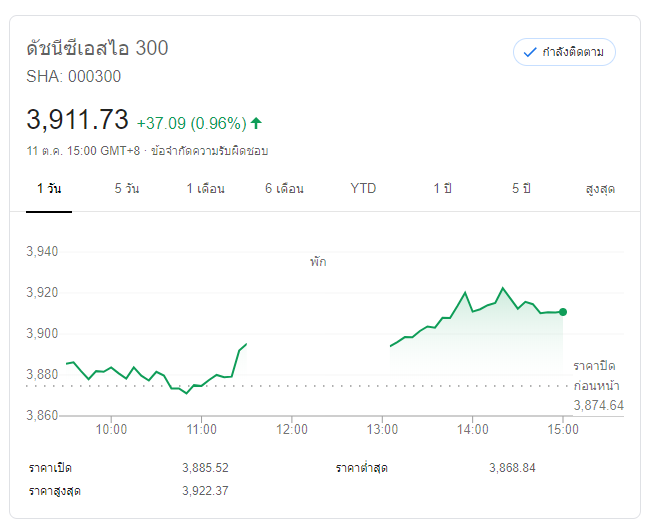Switch to the 1 ปี tab
Viewport: 646px width, 525px height.
tap(442, 188)
